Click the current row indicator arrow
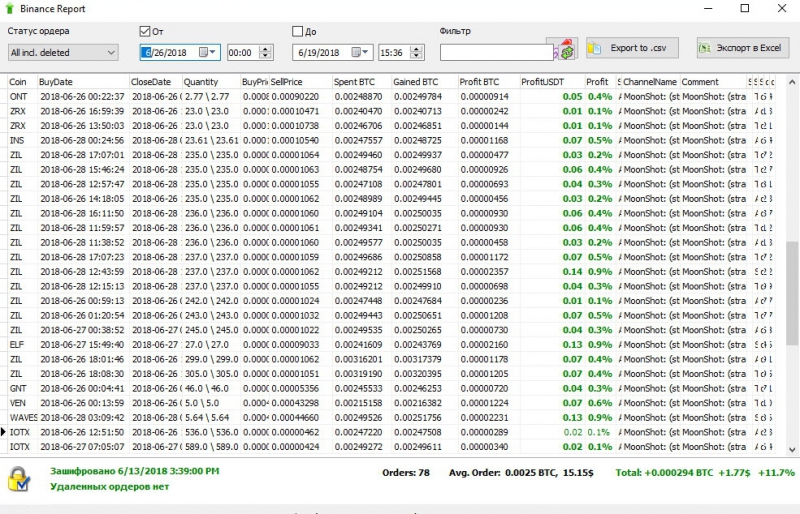This screenshot has width=800, height=514. (x=3, y=432)
